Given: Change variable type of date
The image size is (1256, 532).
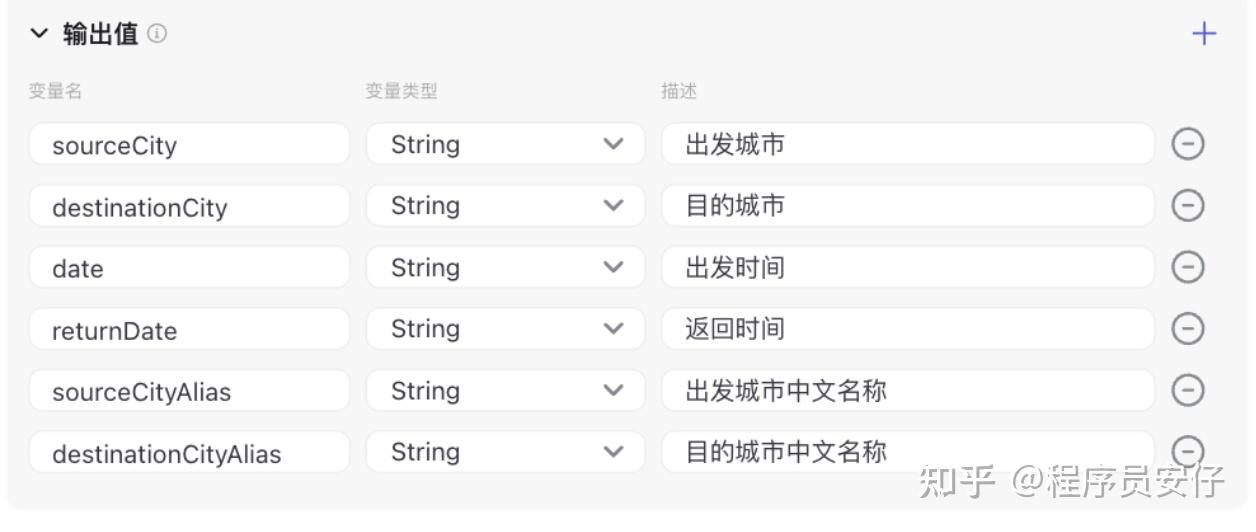Looking at the screenshot, I should tap(505, 267).
